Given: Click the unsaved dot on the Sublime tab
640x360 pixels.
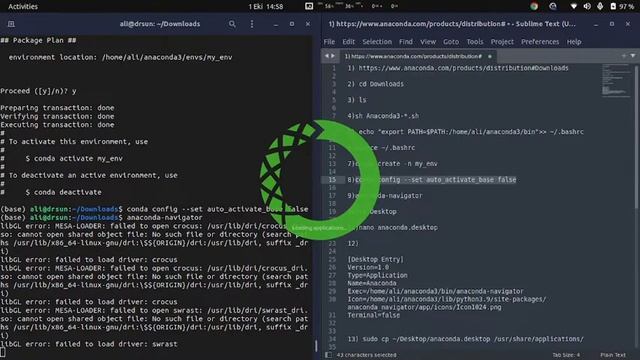Looking at the screenshot, I should tap(490, 56).
